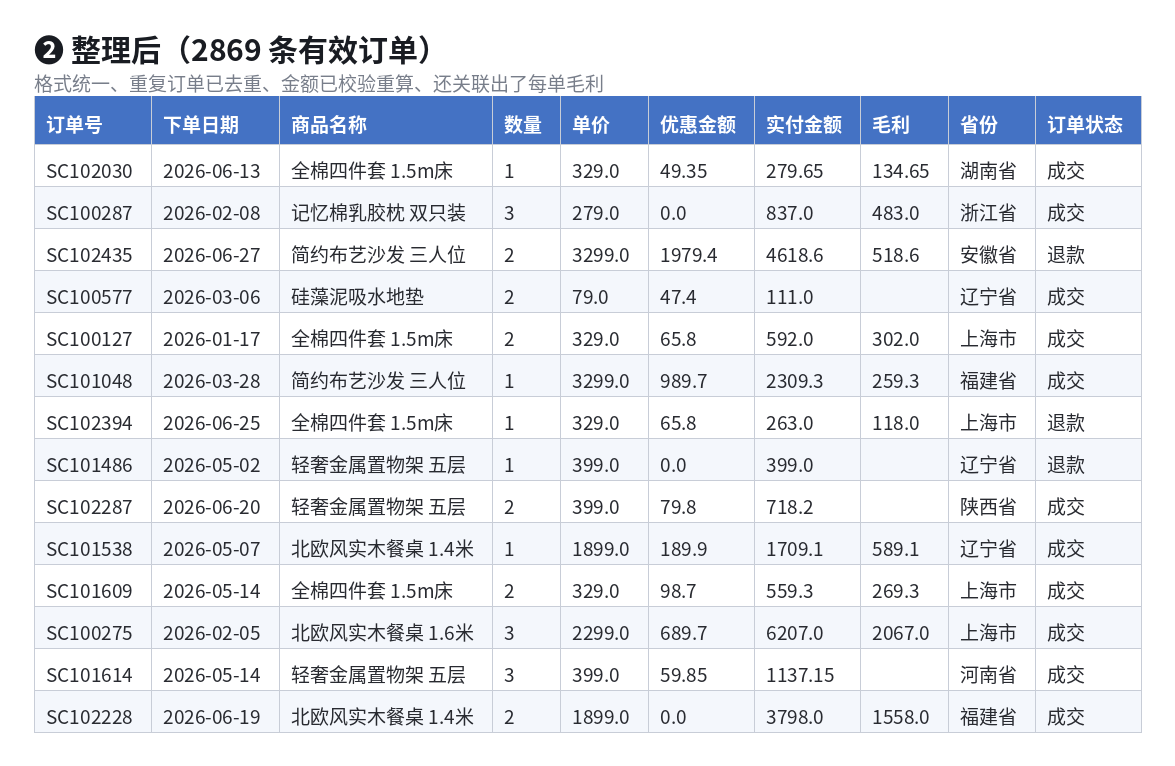Select order number SC102030
The height and width of the screenshot is (766, 1175).
tap(89, 172)
